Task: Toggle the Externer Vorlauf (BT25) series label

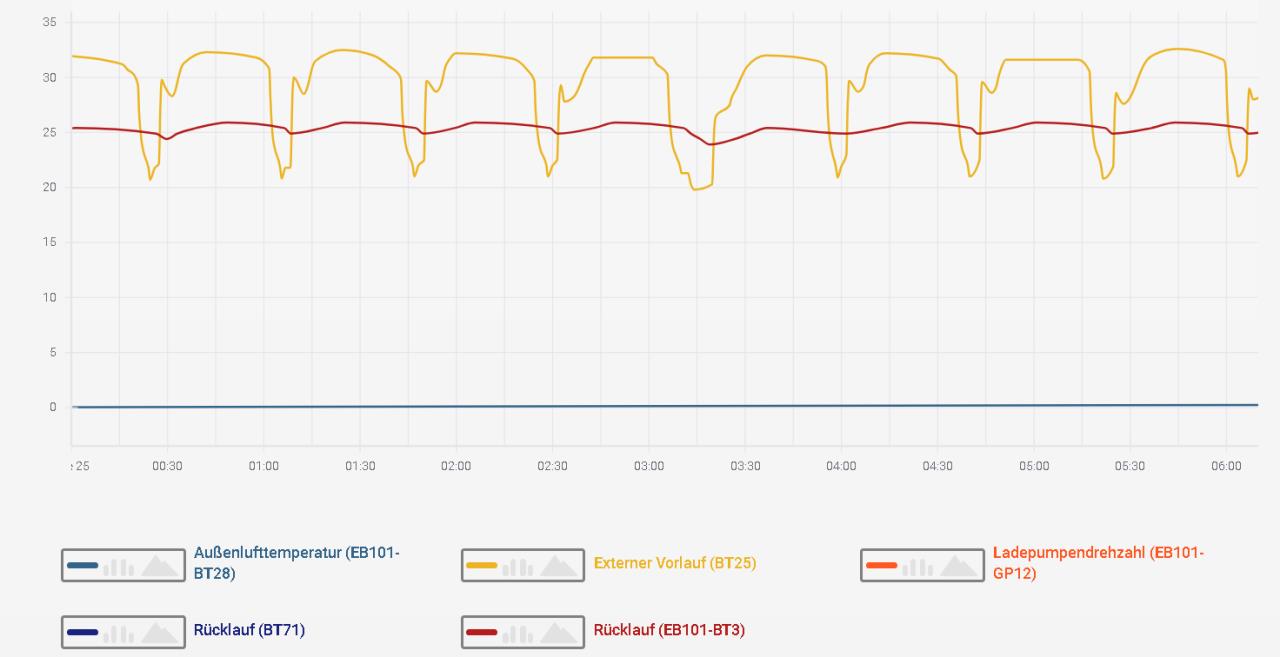Action: click(x=674, y=563)
